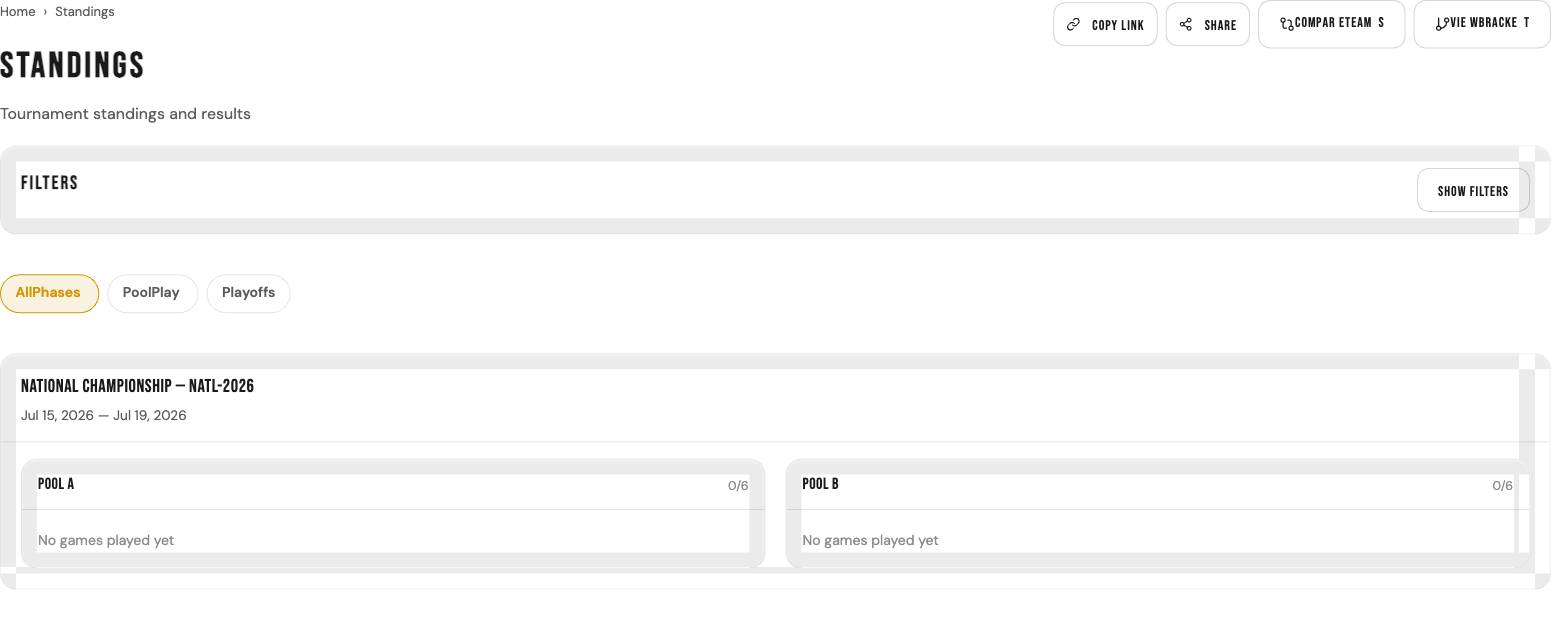
Task: Click Pool A's 'No games played yet' text
Action: (x=106, y=540)
